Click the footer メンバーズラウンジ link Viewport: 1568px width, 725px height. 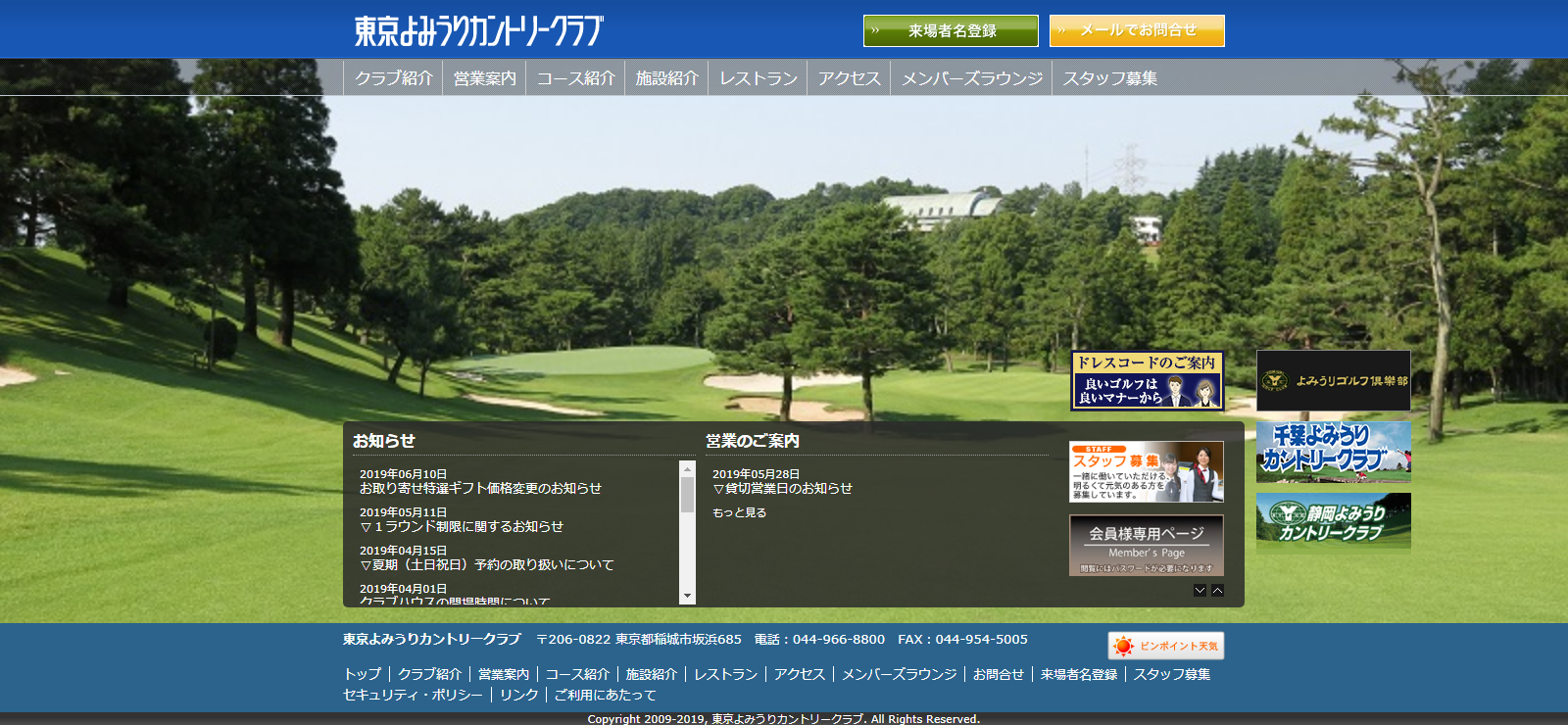click(899, 674)
